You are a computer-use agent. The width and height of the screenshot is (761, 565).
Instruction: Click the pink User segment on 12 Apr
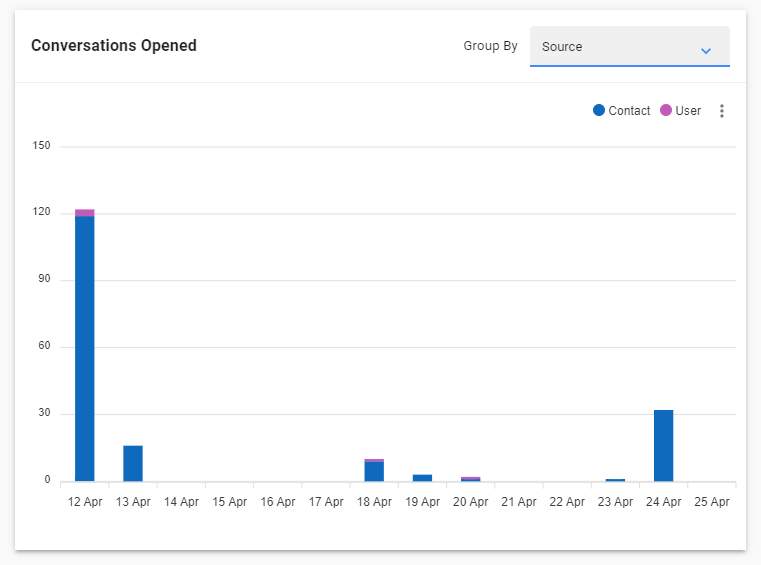84,213
